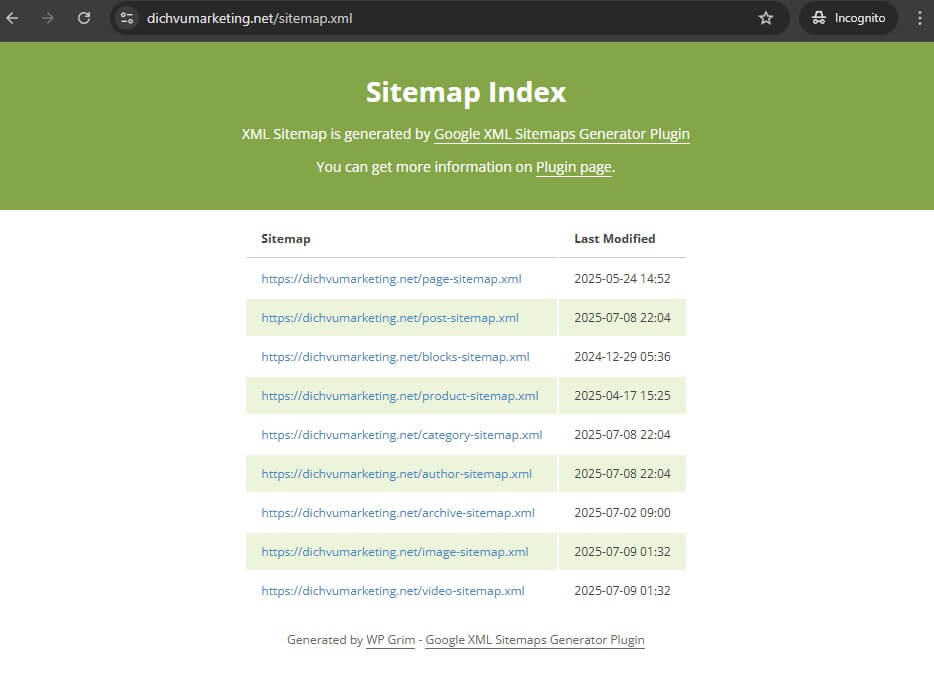Open Chrome three-dot menu

(x=920, y=18)
